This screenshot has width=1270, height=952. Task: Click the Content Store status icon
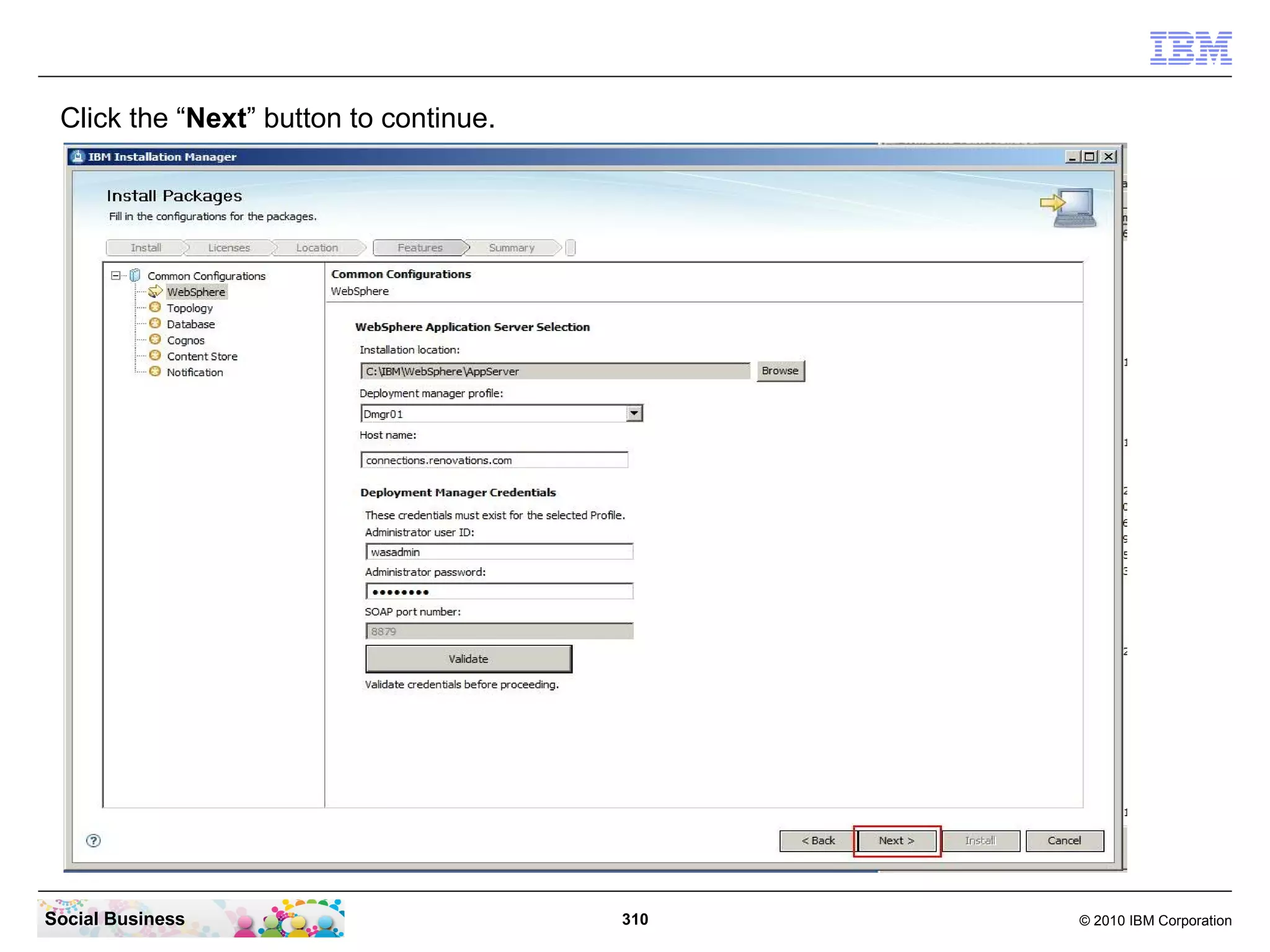click(x=155, y=356)
